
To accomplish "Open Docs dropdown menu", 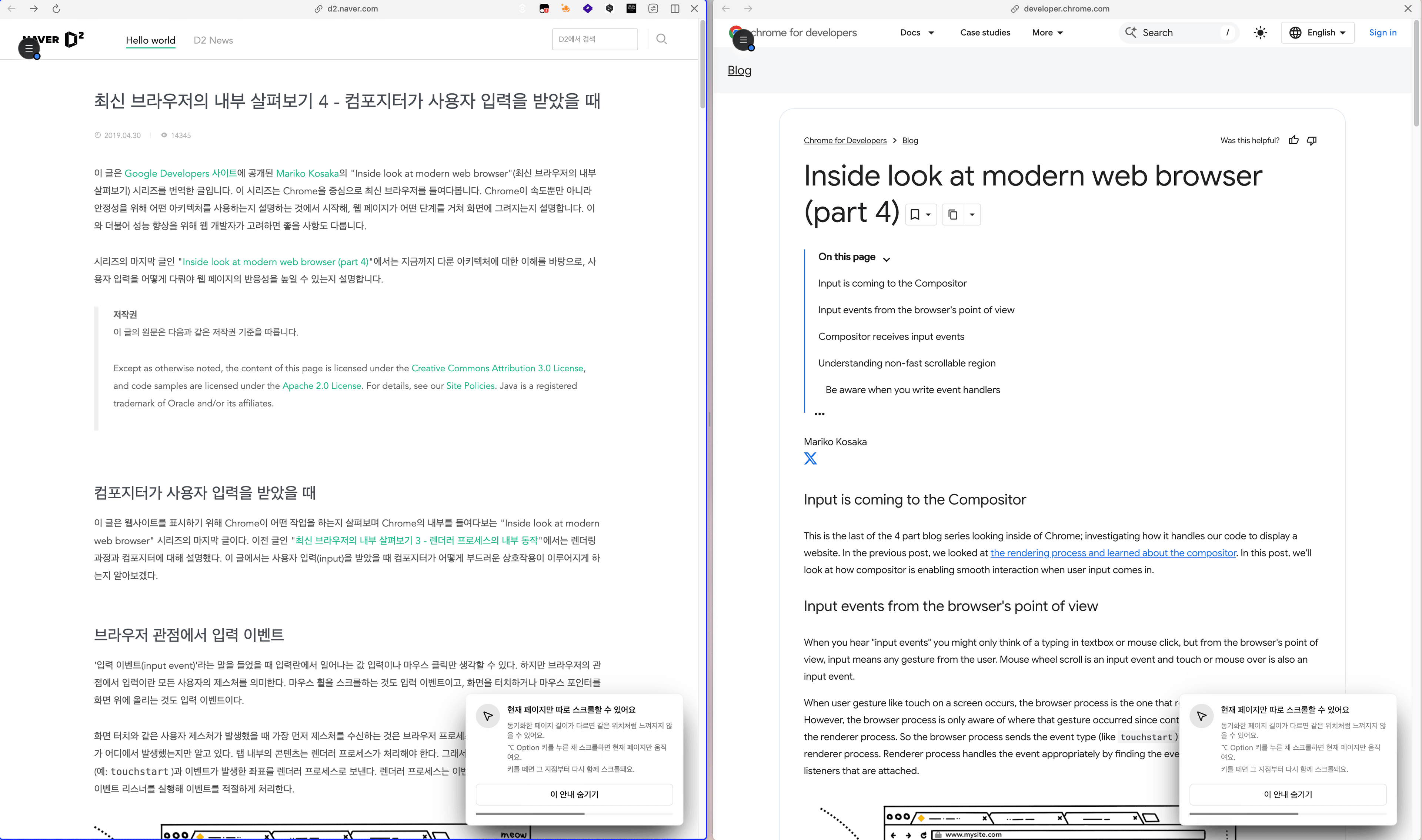I will click(917, 33).
